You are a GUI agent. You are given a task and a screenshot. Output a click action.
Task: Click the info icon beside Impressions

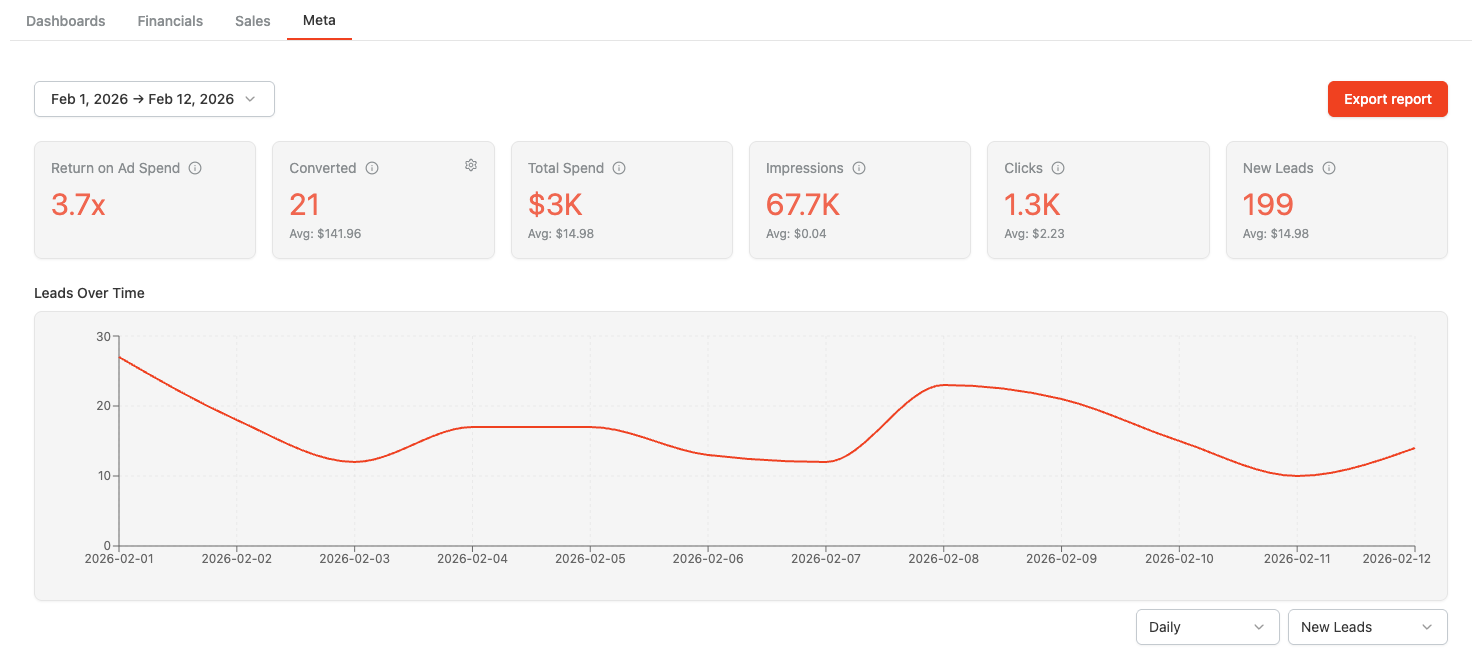point(859,168)
